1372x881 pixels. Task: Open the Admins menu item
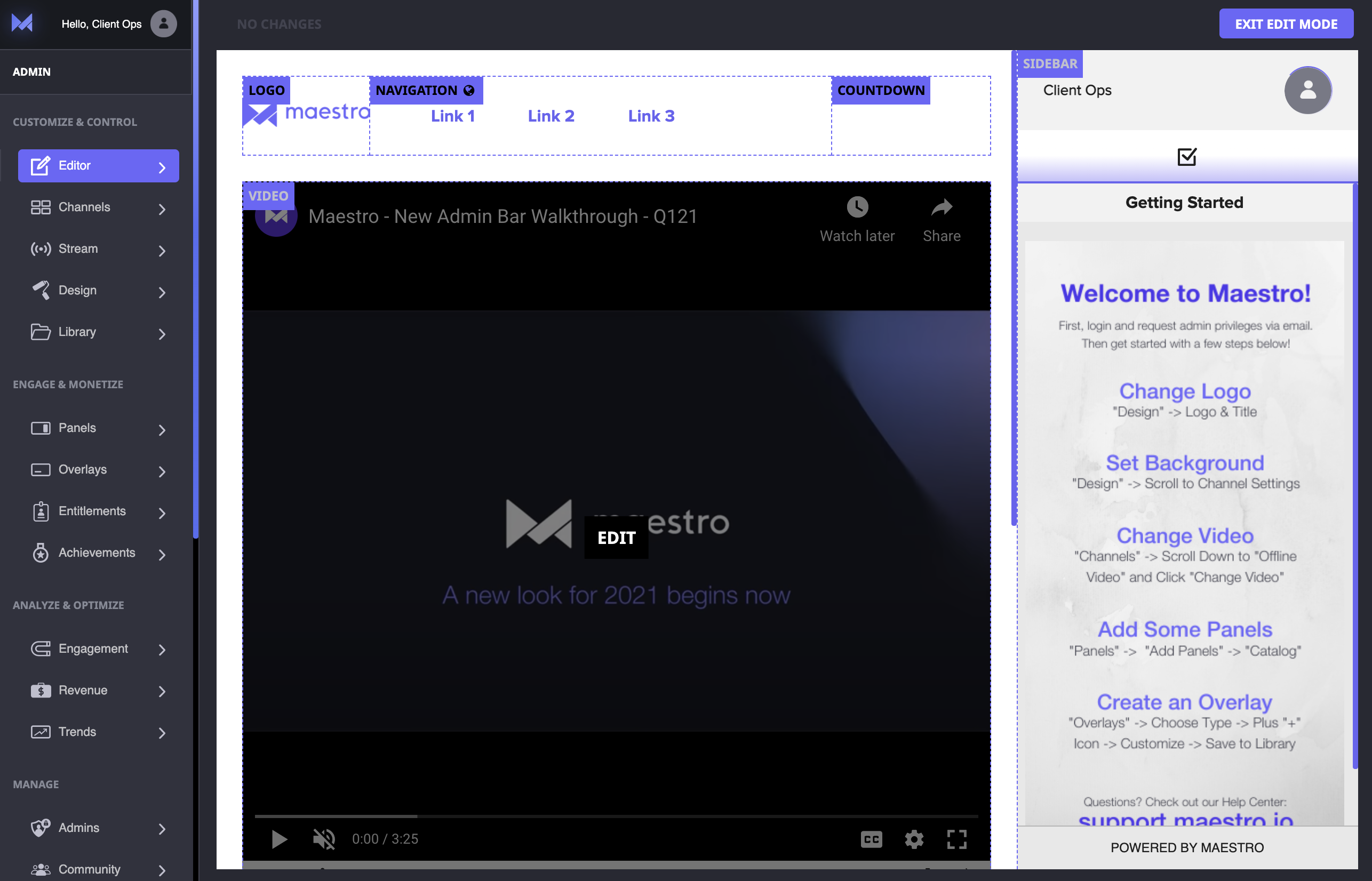pos(98,828)
